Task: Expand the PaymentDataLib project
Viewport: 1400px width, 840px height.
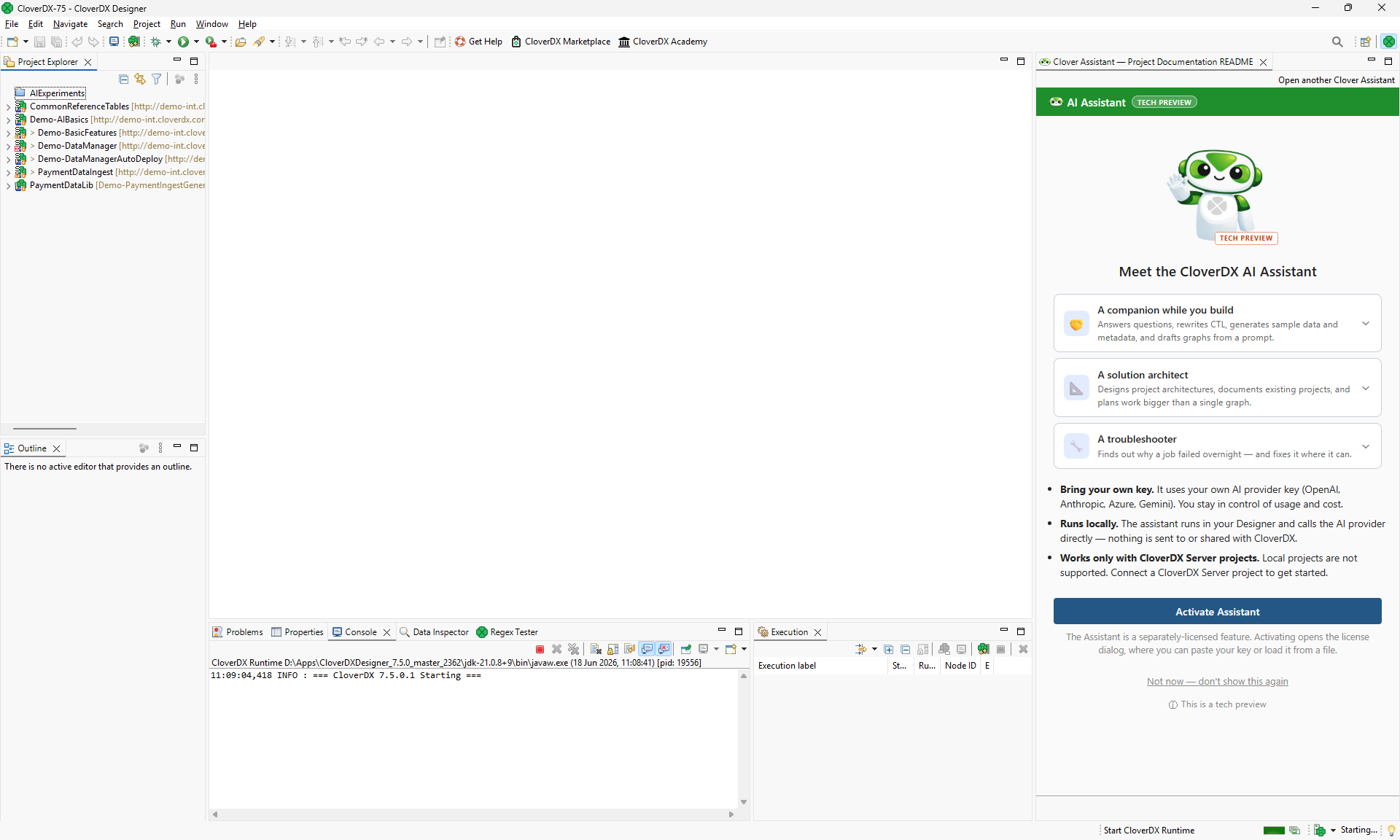Action: pyautogui.click(x=8, y=186)
